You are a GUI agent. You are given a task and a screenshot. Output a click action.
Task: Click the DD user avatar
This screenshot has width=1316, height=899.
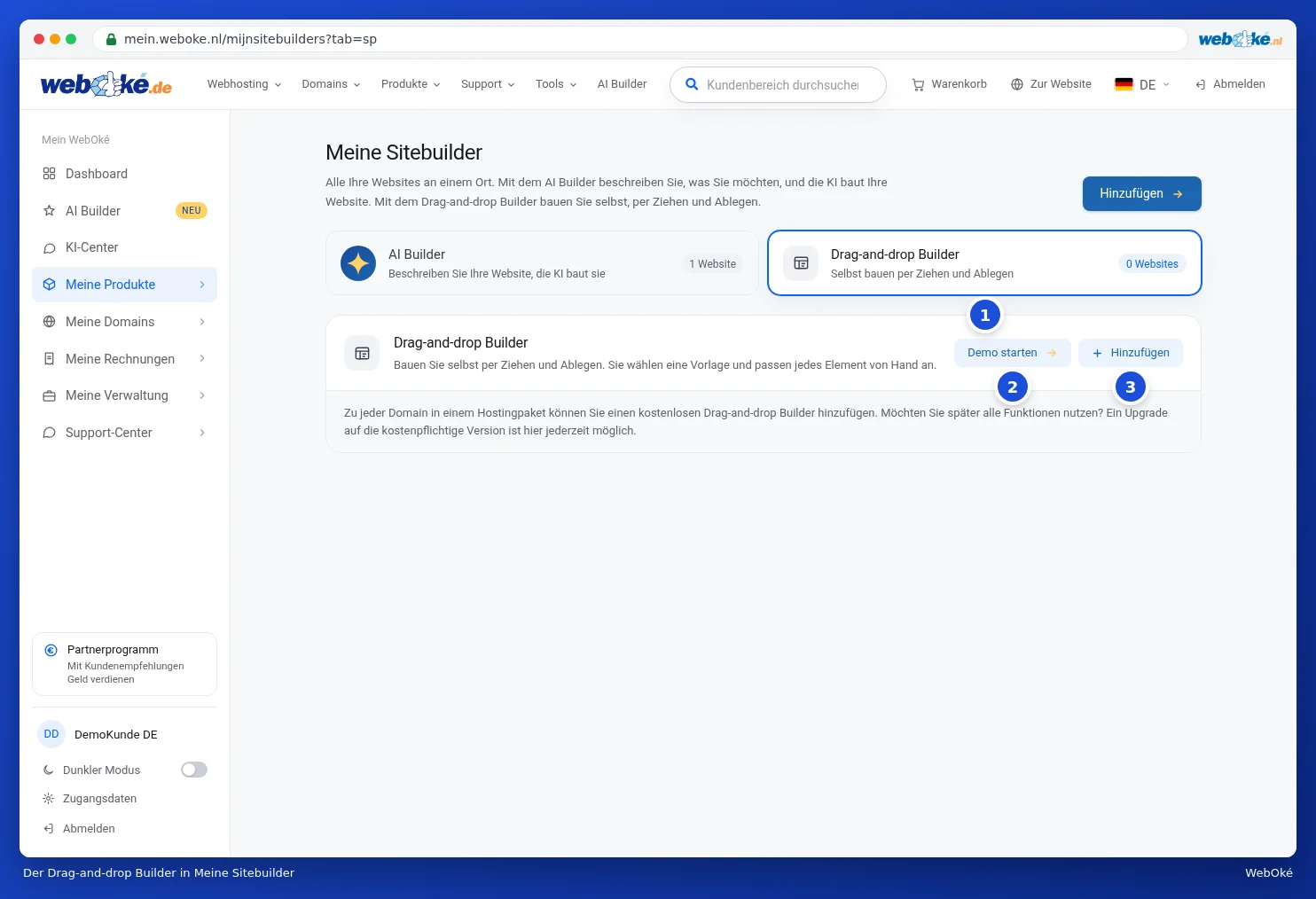(x=51, y=734)
